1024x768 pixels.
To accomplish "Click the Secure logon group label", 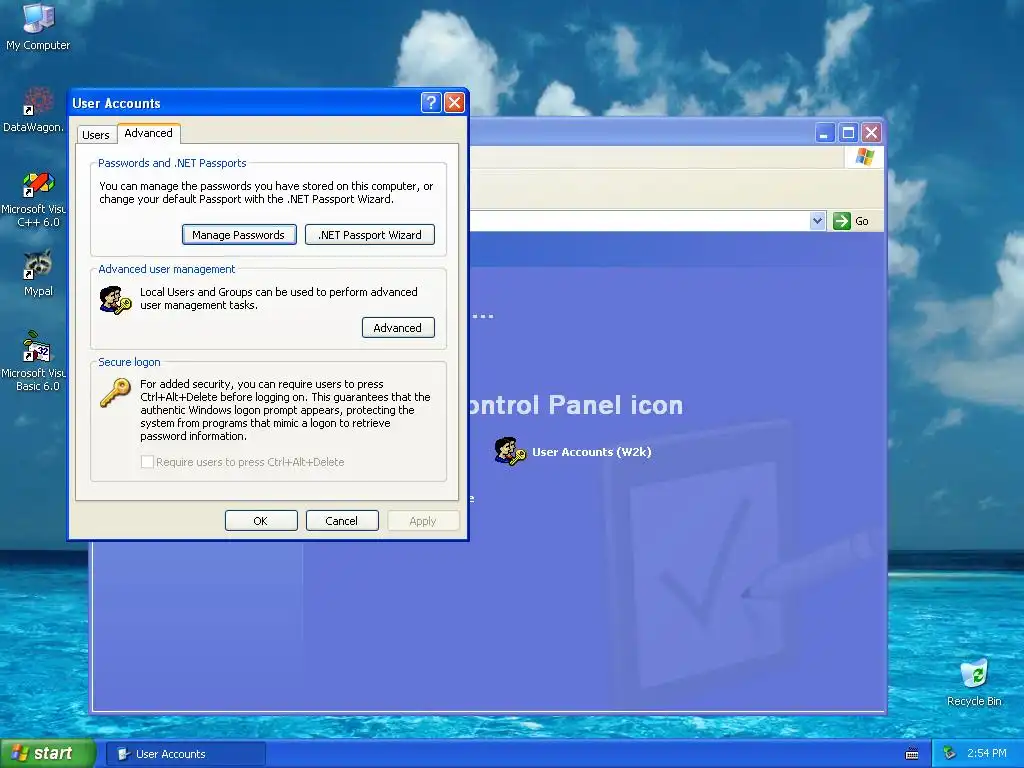I will click(x=129, y=362).
